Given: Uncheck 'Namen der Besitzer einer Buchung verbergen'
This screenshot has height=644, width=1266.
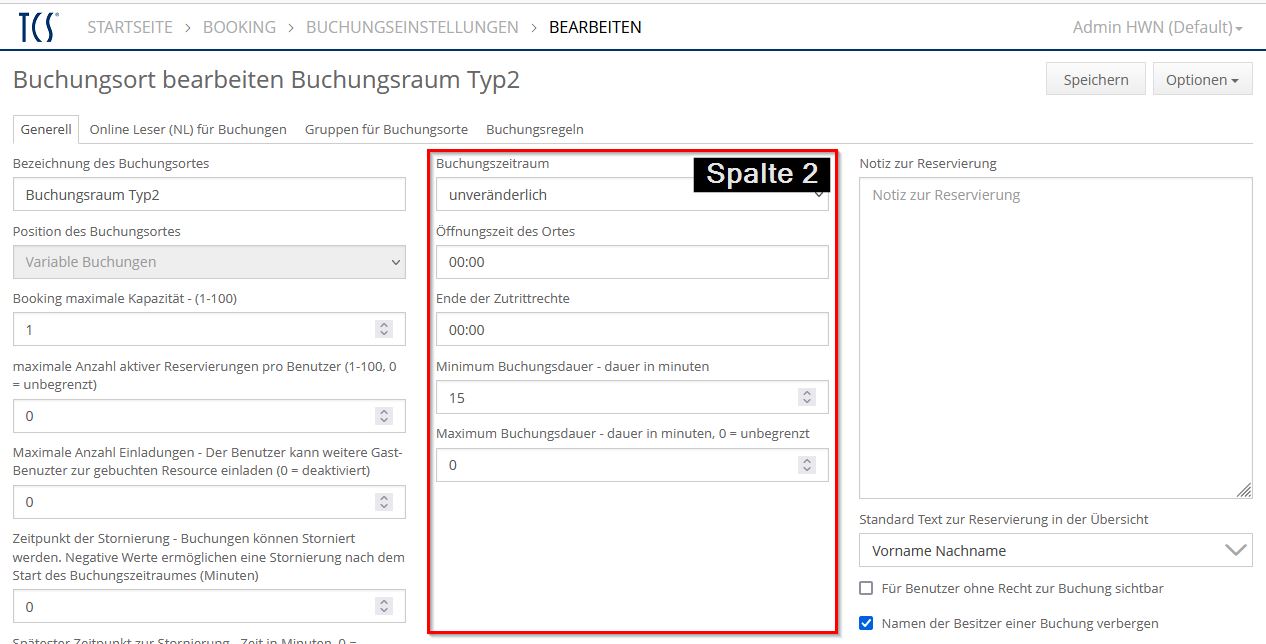Looking at the screenshot, I should coord(867,623).
